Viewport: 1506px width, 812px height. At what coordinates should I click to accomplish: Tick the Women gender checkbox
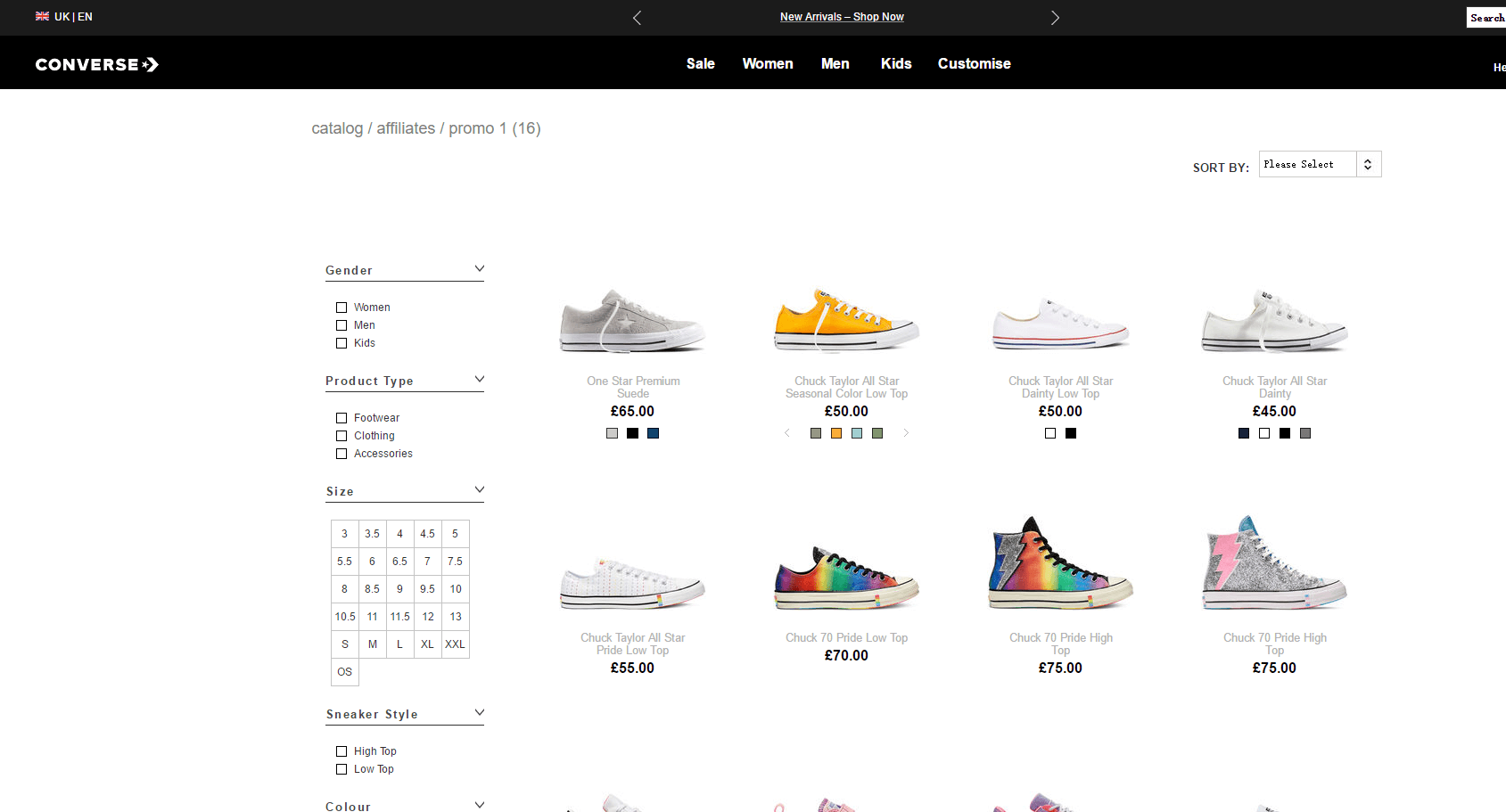pyautogui.click(x=342, y=308)
